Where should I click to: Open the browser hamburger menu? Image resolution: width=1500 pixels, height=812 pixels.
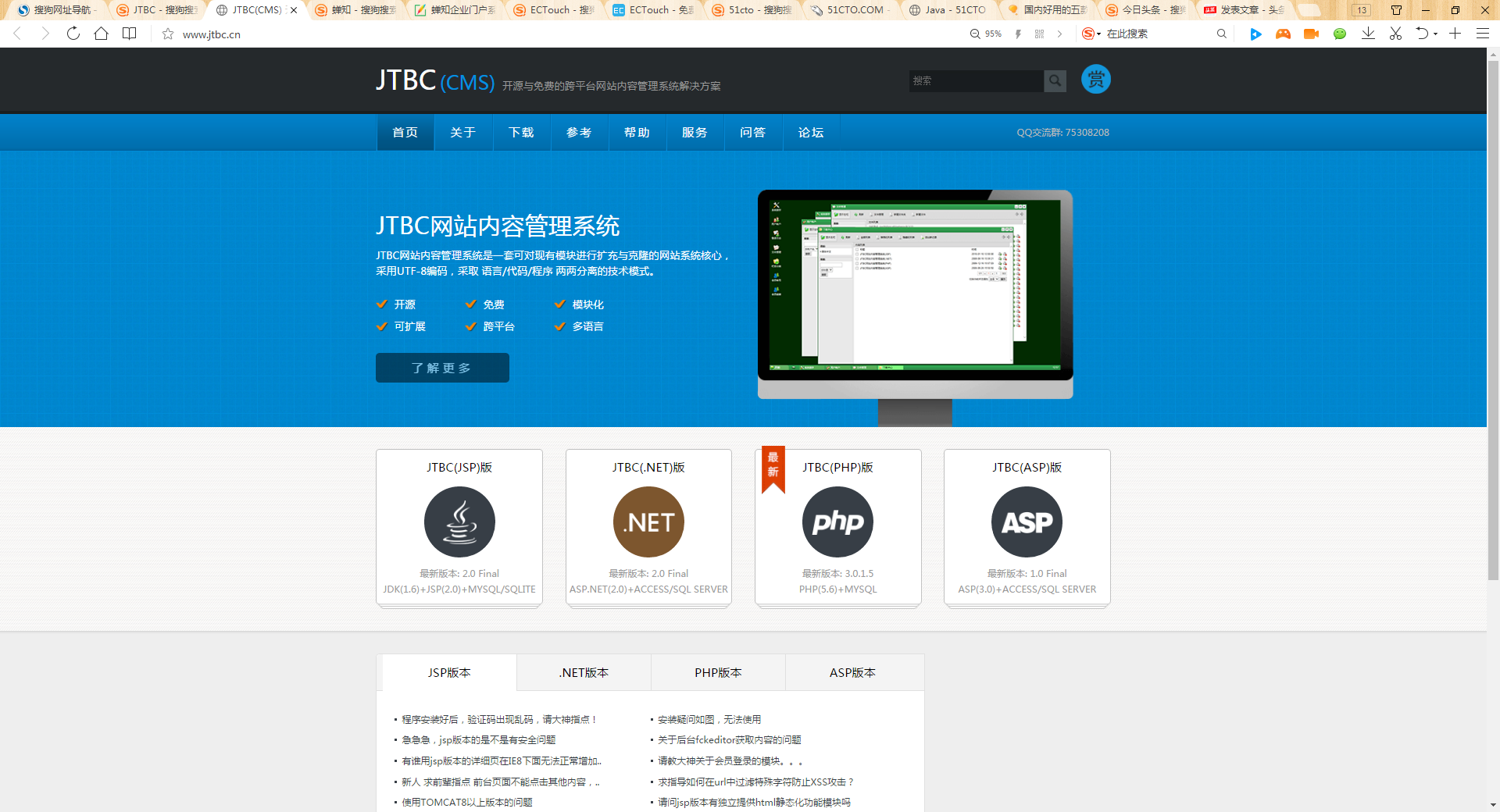click(1482, 34)
